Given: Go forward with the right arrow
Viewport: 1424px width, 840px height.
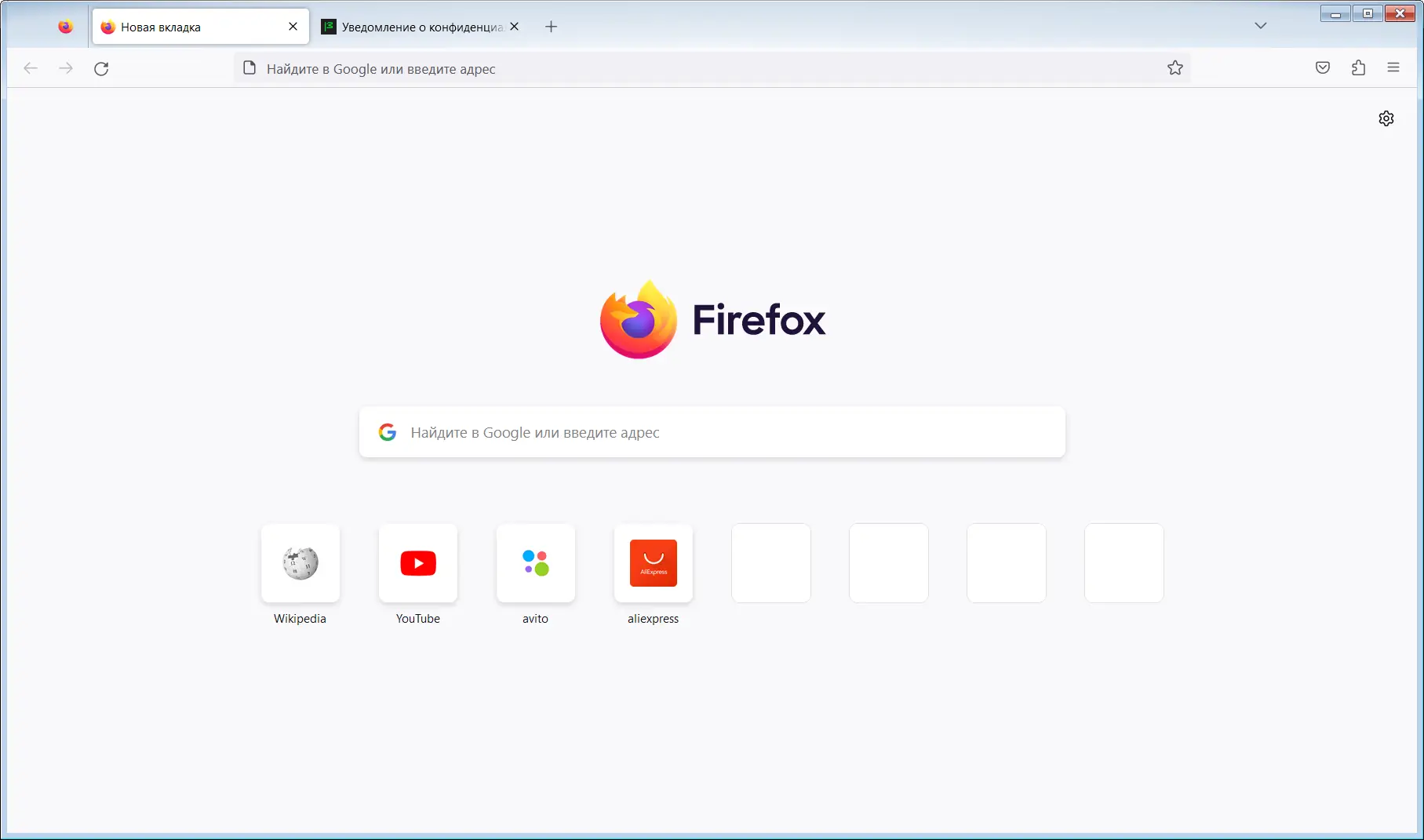Looking at the screenshot, I should click(66, 68).
